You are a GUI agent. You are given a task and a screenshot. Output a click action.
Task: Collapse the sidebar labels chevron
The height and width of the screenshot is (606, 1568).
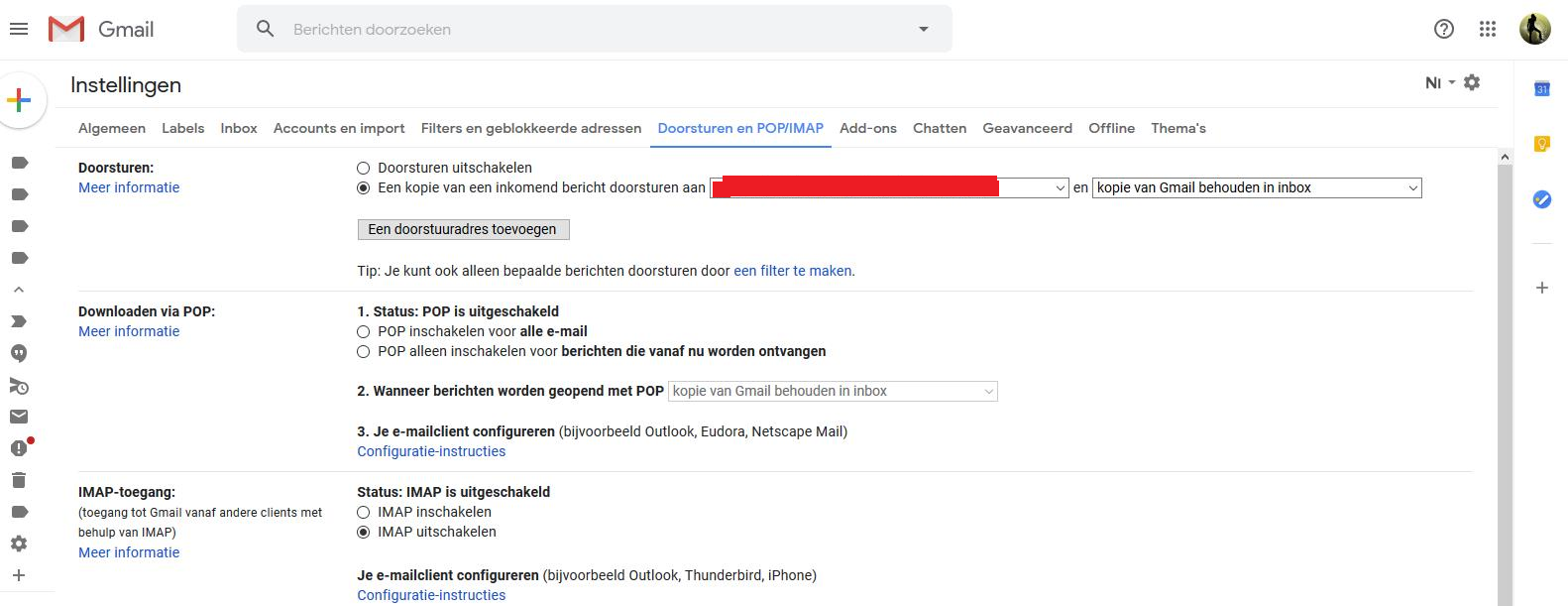pos(19,290)
